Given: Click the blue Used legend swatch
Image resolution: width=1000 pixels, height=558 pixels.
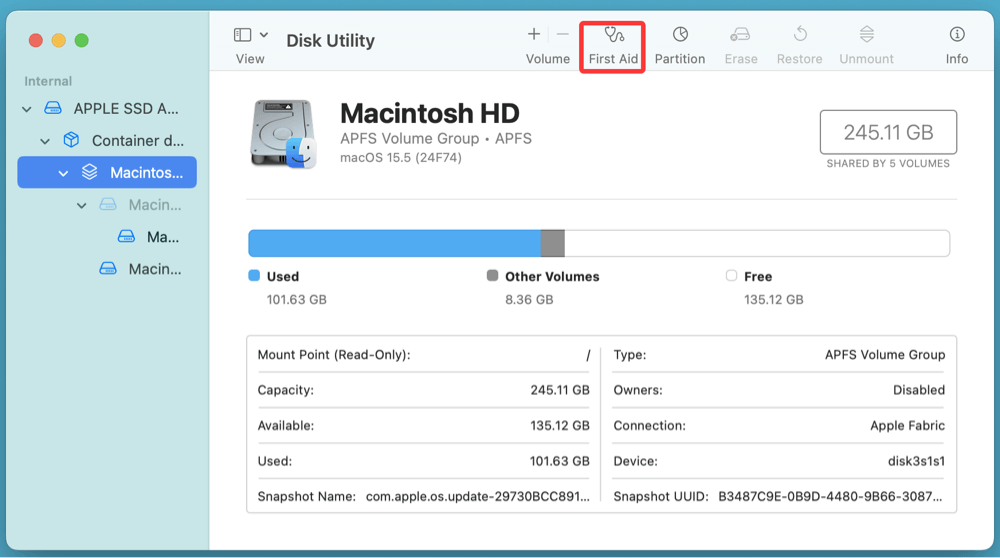Looking at the screenshot, I should tap(254, 275).
